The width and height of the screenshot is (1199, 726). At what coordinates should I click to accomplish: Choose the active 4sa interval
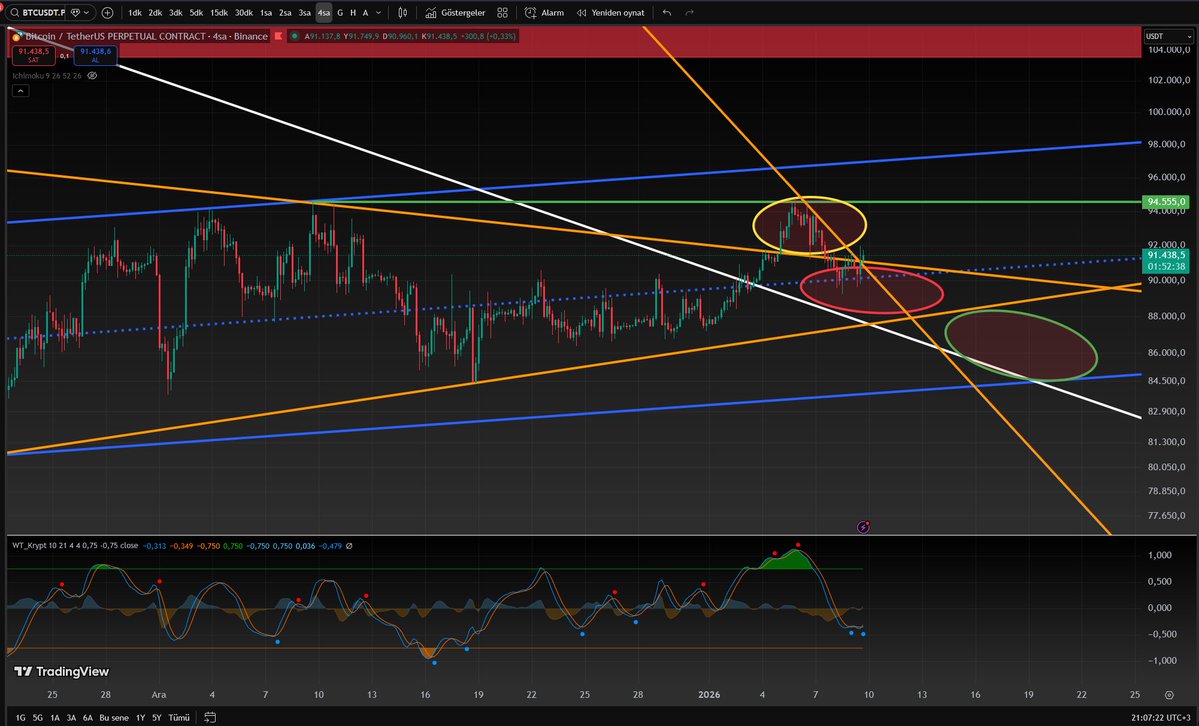pos(324,13)
